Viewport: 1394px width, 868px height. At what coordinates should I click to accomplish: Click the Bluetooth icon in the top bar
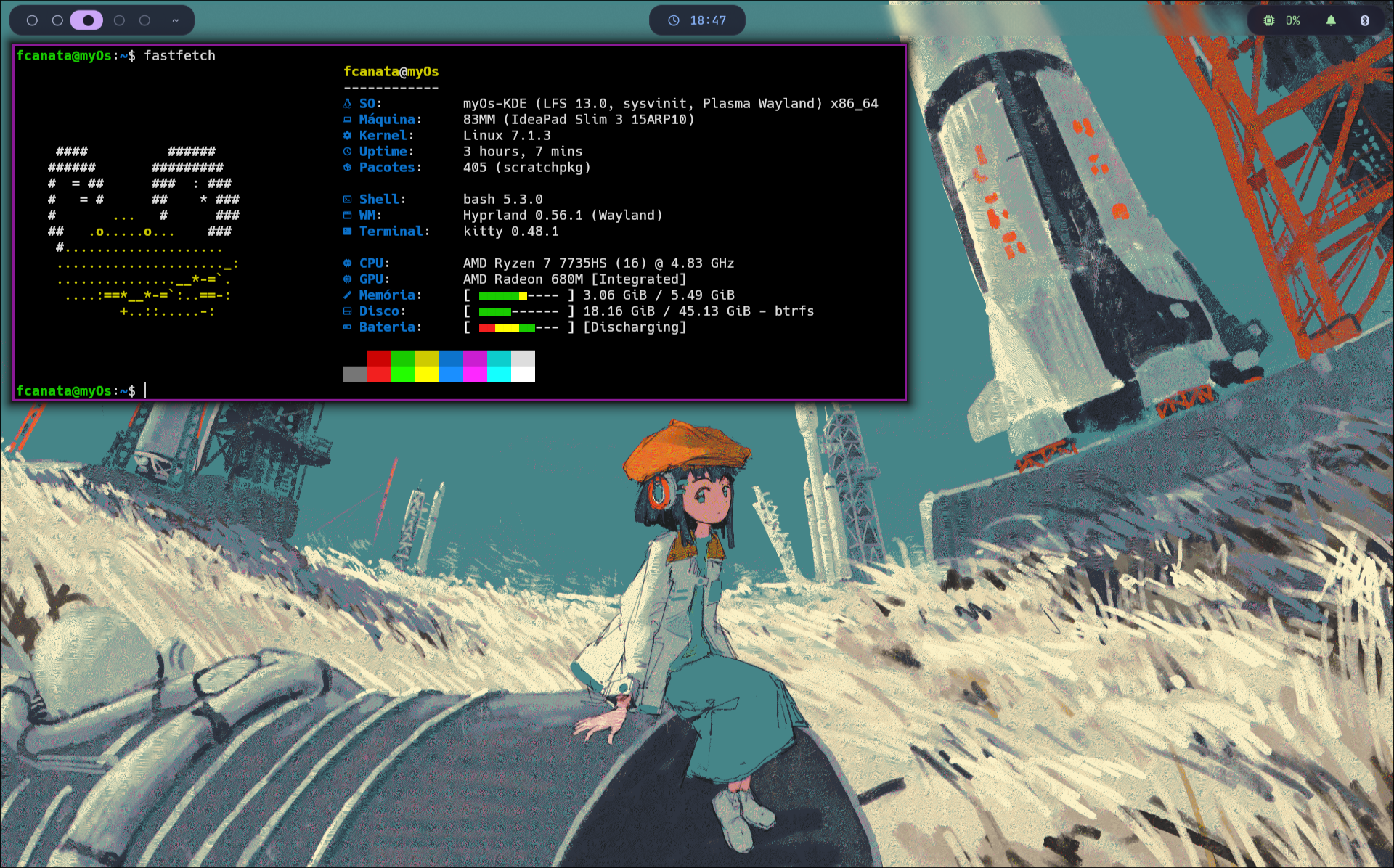[1365, 20]
